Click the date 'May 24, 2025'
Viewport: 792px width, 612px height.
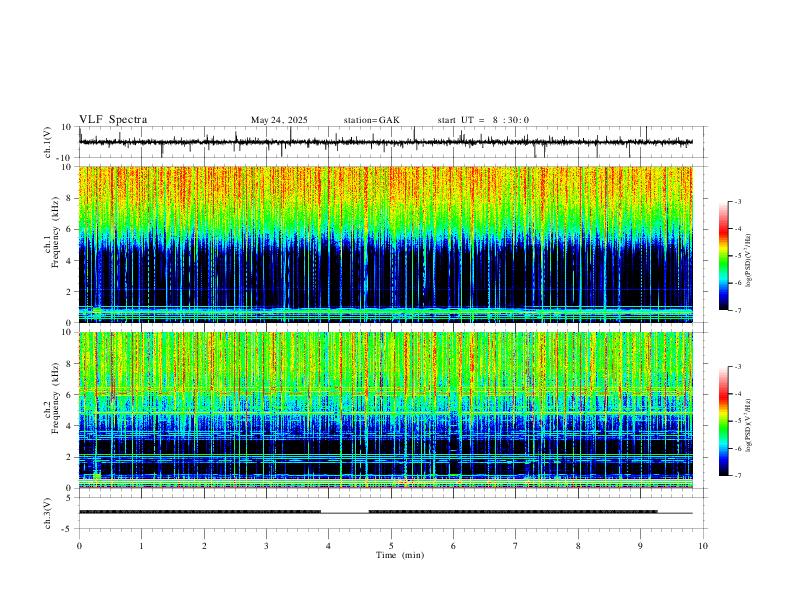[279, 120]
